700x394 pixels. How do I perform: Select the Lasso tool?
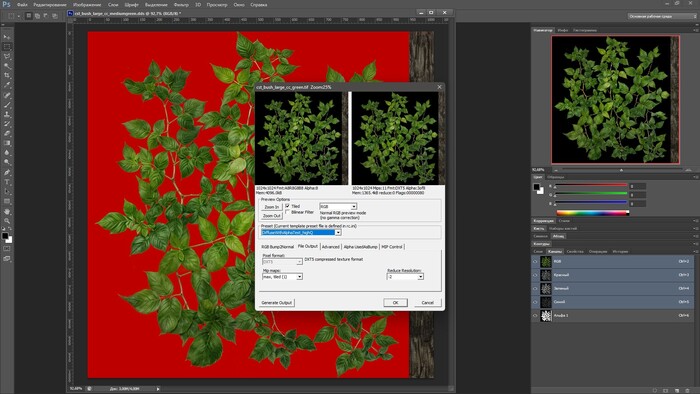pyautogui.click(x=7, y=57)
